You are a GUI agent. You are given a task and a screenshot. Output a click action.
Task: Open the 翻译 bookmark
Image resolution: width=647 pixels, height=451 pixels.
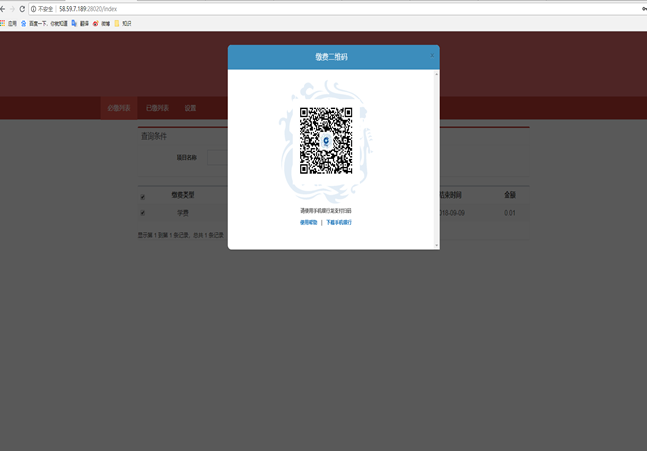(80, 24)
